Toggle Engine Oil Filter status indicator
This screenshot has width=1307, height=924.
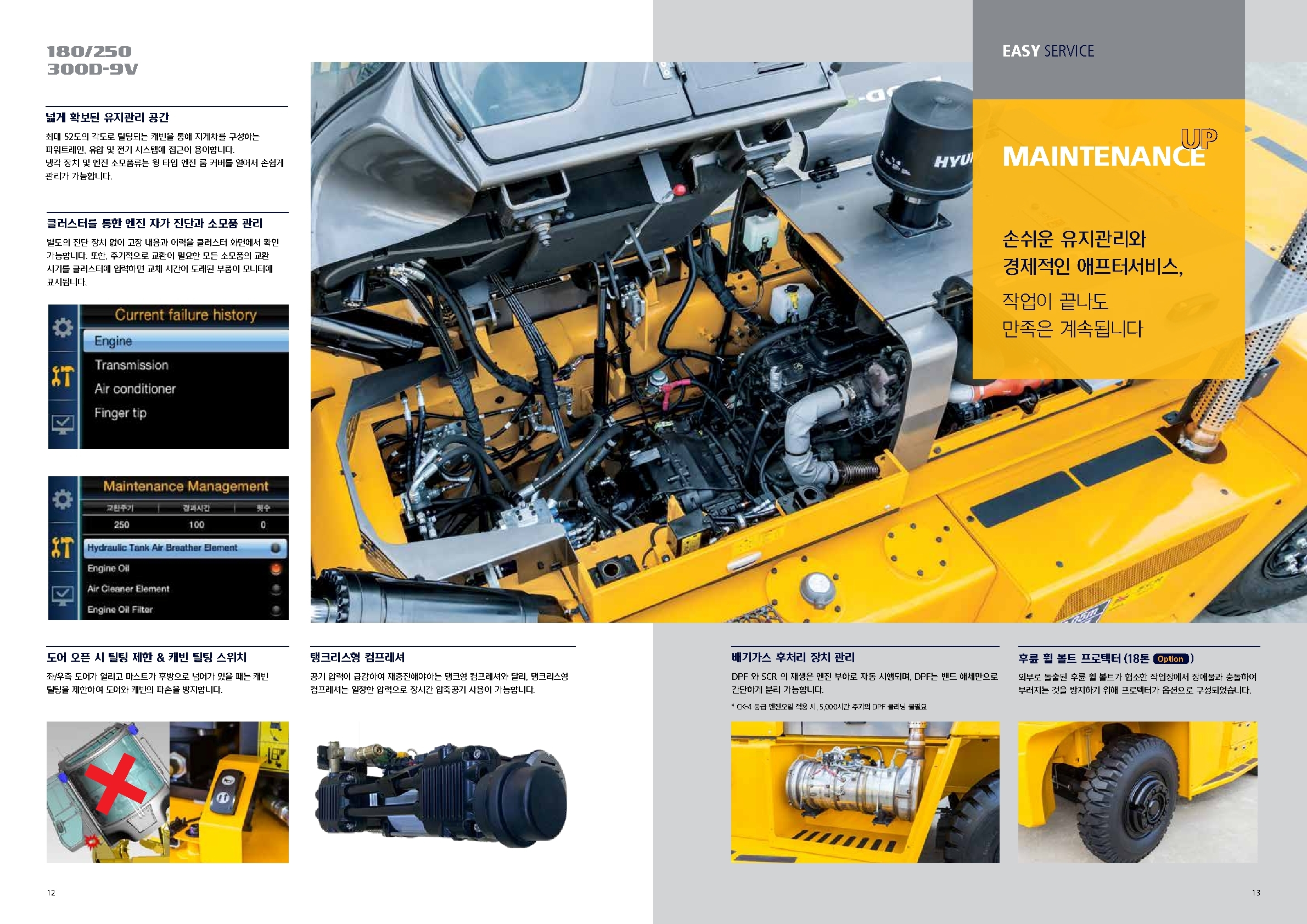click(276, 610)
